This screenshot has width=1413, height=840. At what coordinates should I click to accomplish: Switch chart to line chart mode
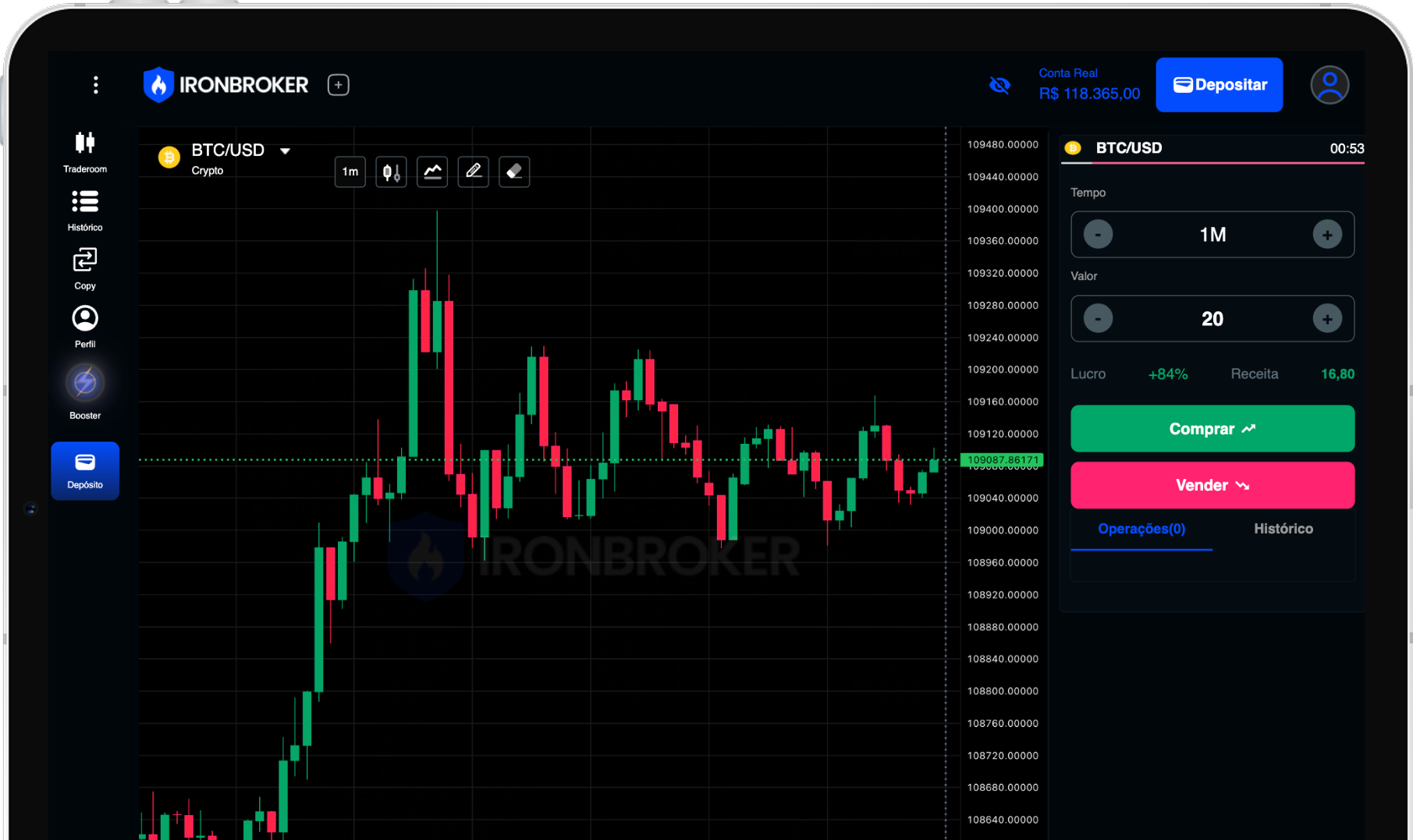pyautogui.click(x=431, y=172)
